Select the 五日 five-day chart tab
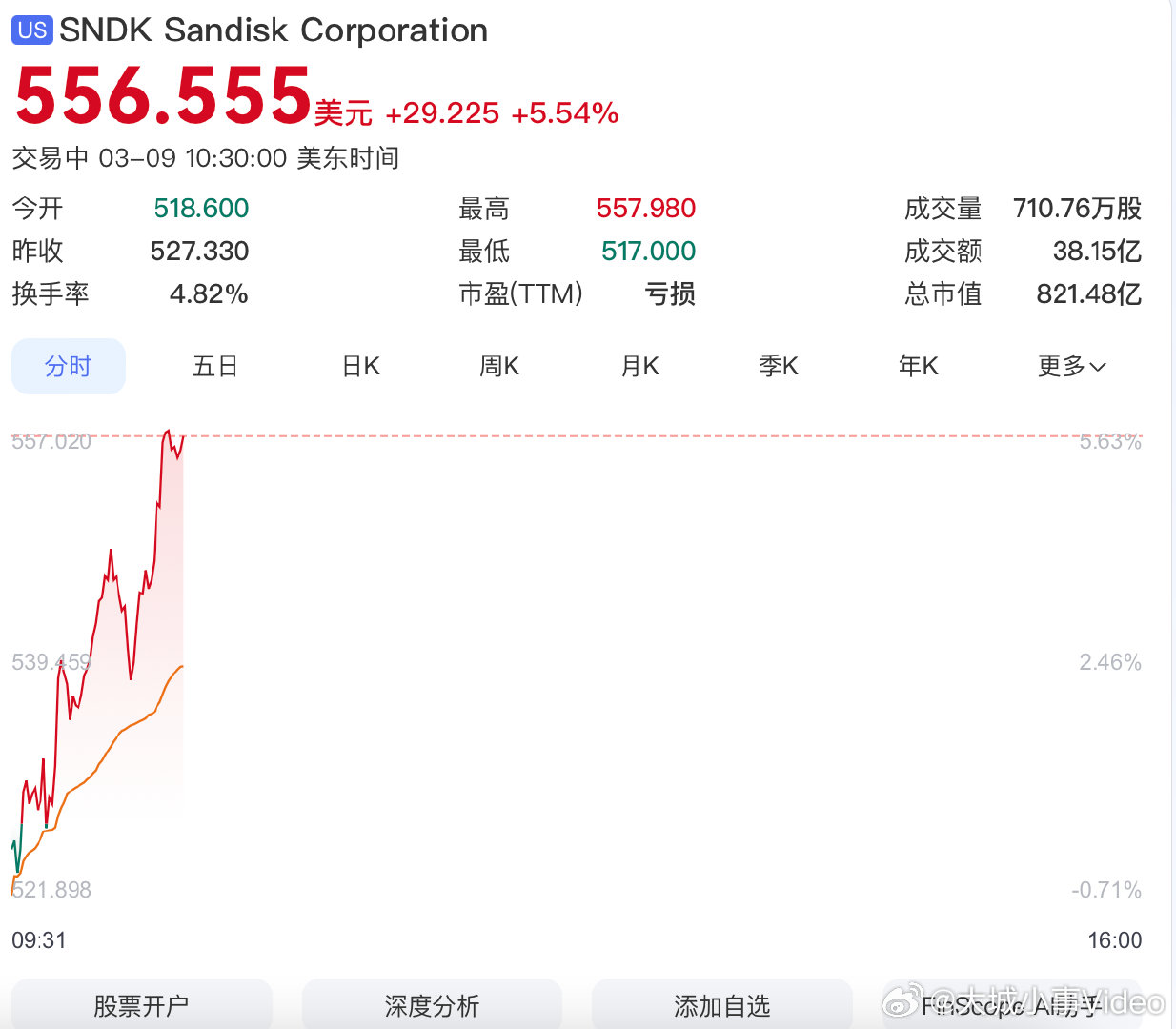The image size is (1176, 1029). pos(214,366)
